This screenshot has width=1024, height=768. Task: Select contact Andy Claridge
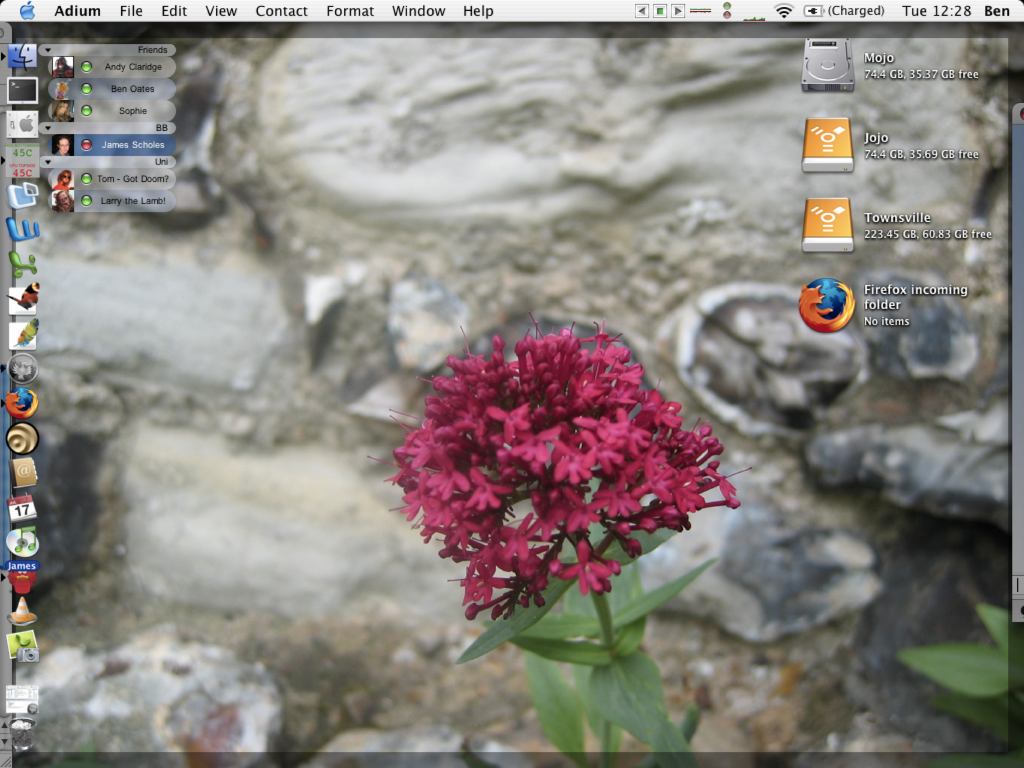click(112, 67)
